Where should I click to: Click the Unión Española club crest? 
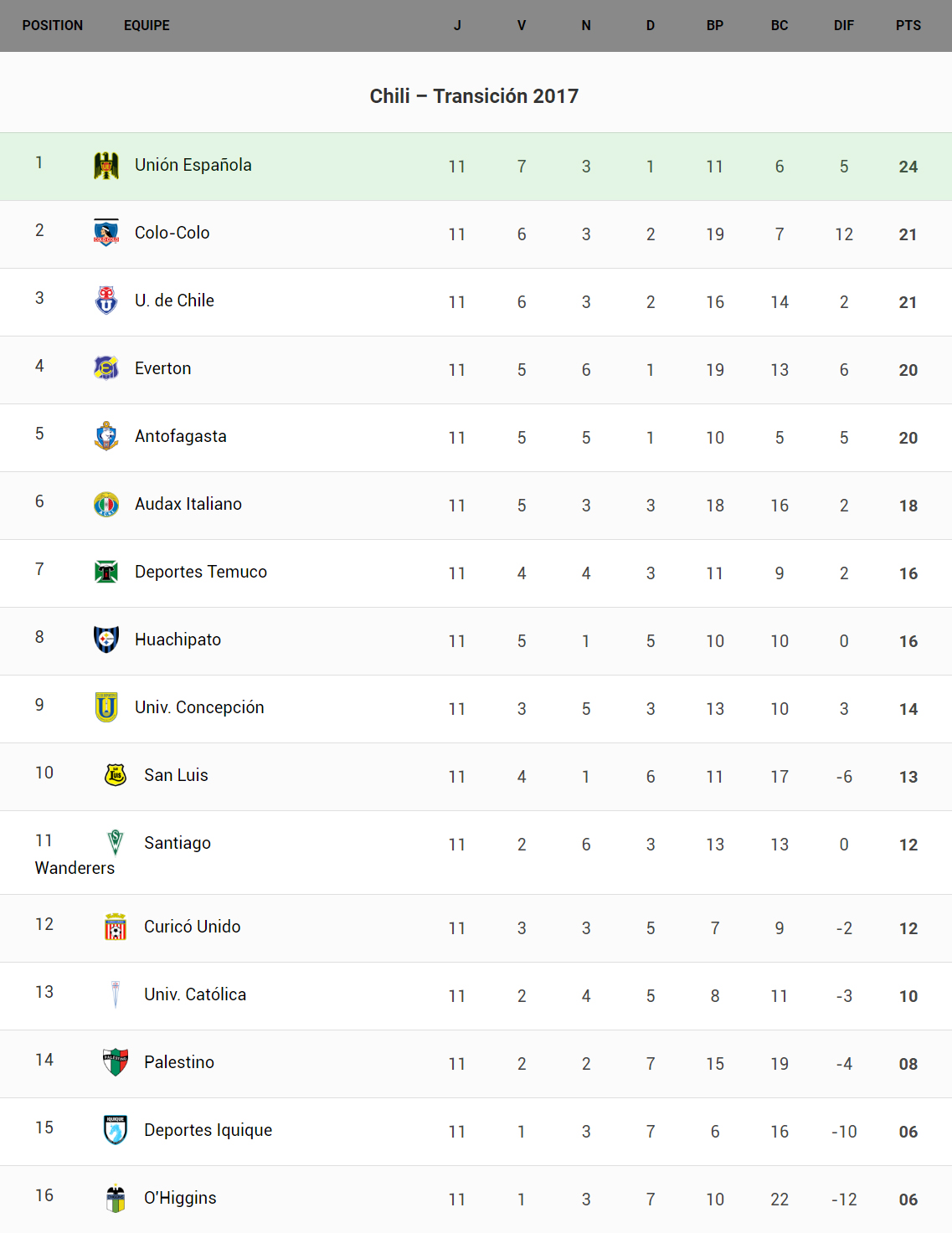(x=106, y=166)
